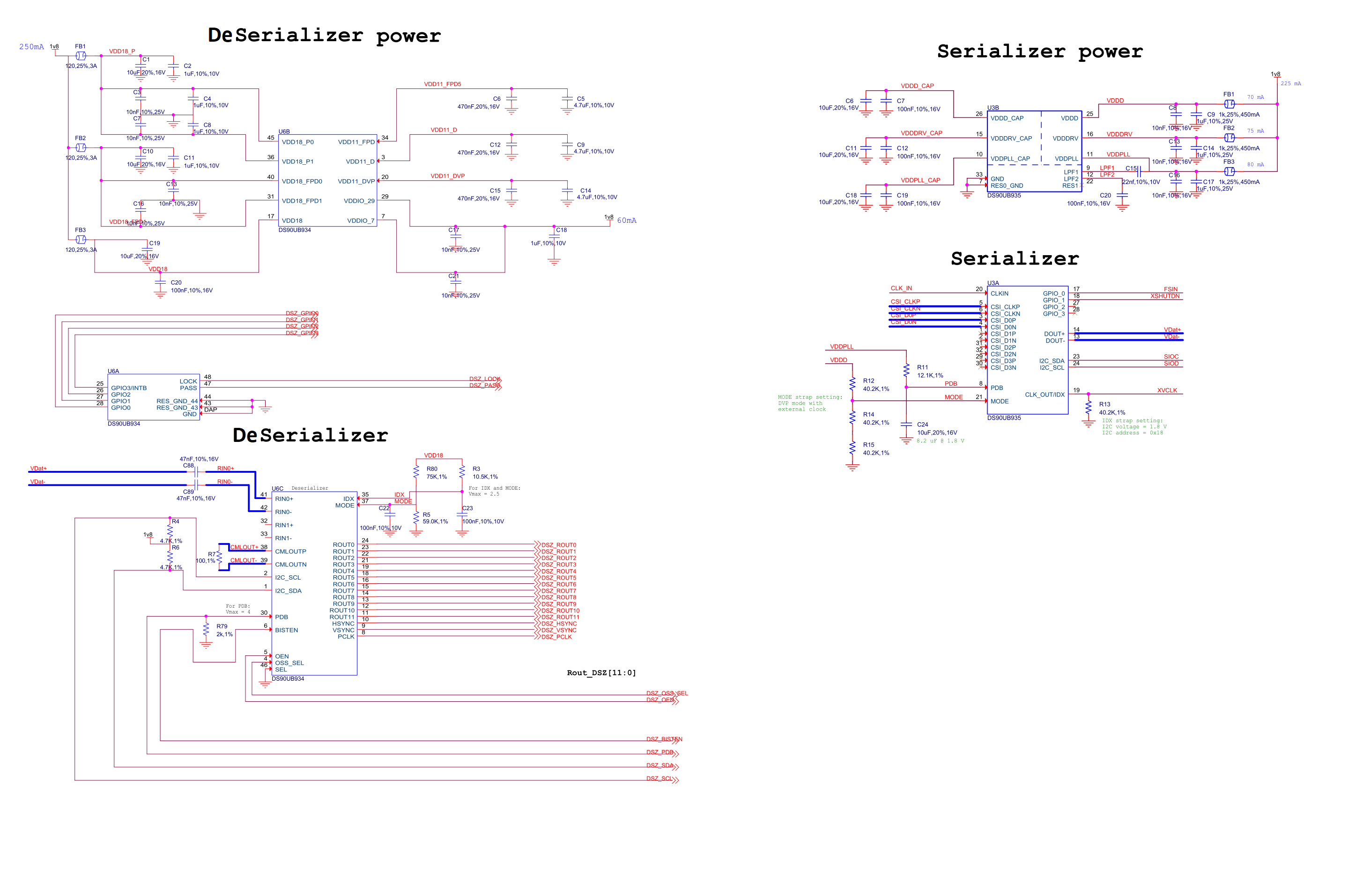
Task: Click the C88 47nF coupling capacitor
Action: 196,472
